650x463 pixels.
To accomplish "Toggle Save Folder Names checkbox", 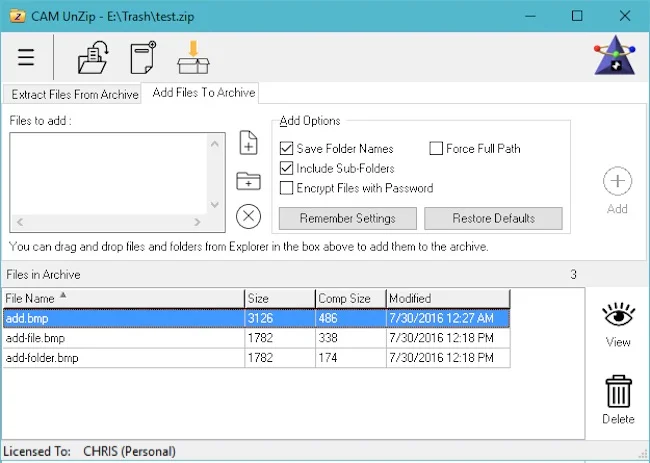I will click(x=286, y=148).
